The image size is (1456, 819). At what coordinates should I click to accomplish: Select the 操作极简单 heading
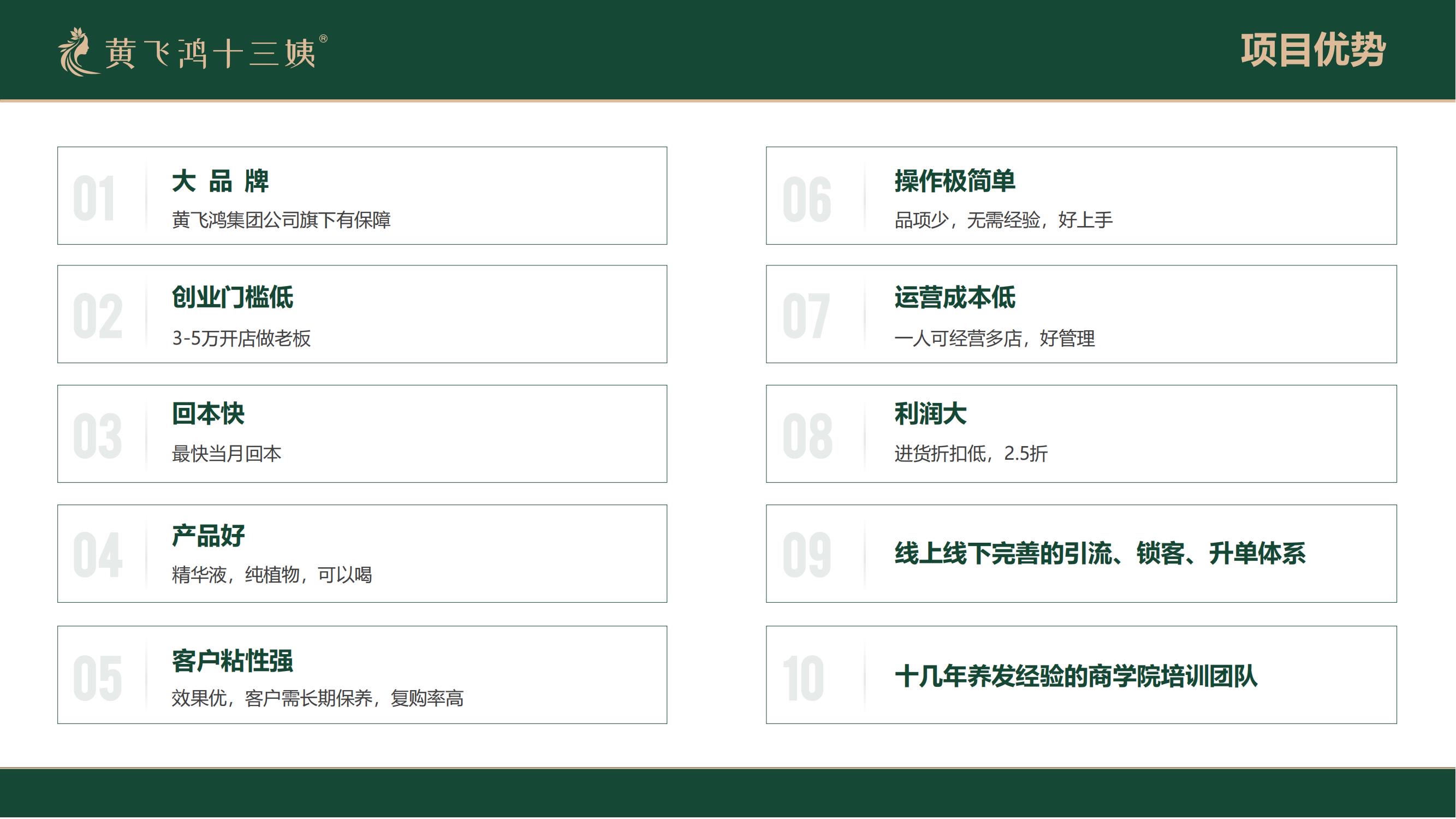(955, 181)
